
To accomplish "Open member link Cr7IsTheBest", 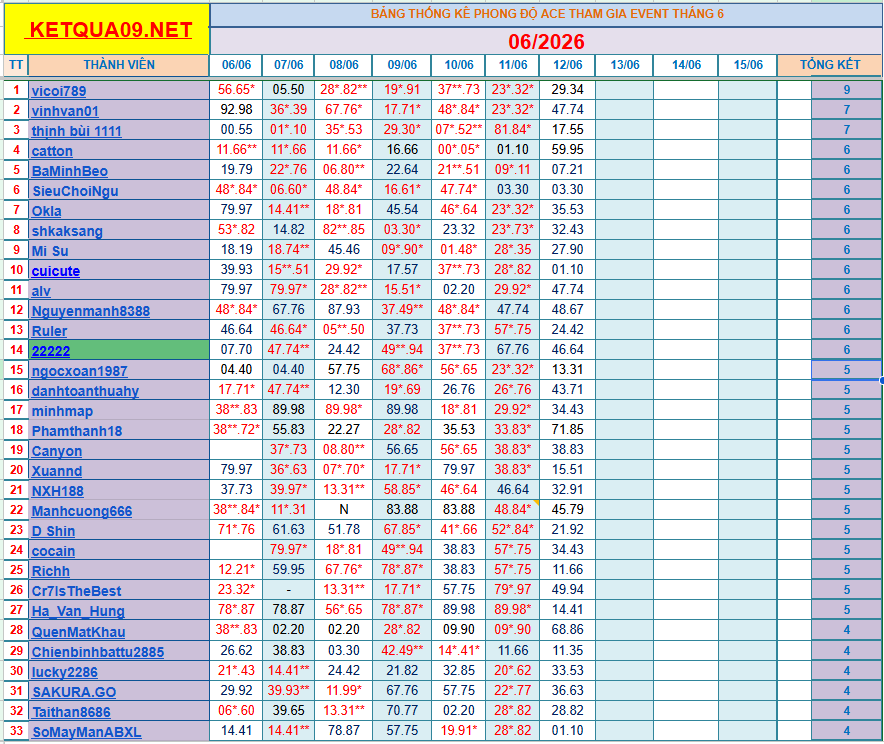I will click(x=76, y=591).
